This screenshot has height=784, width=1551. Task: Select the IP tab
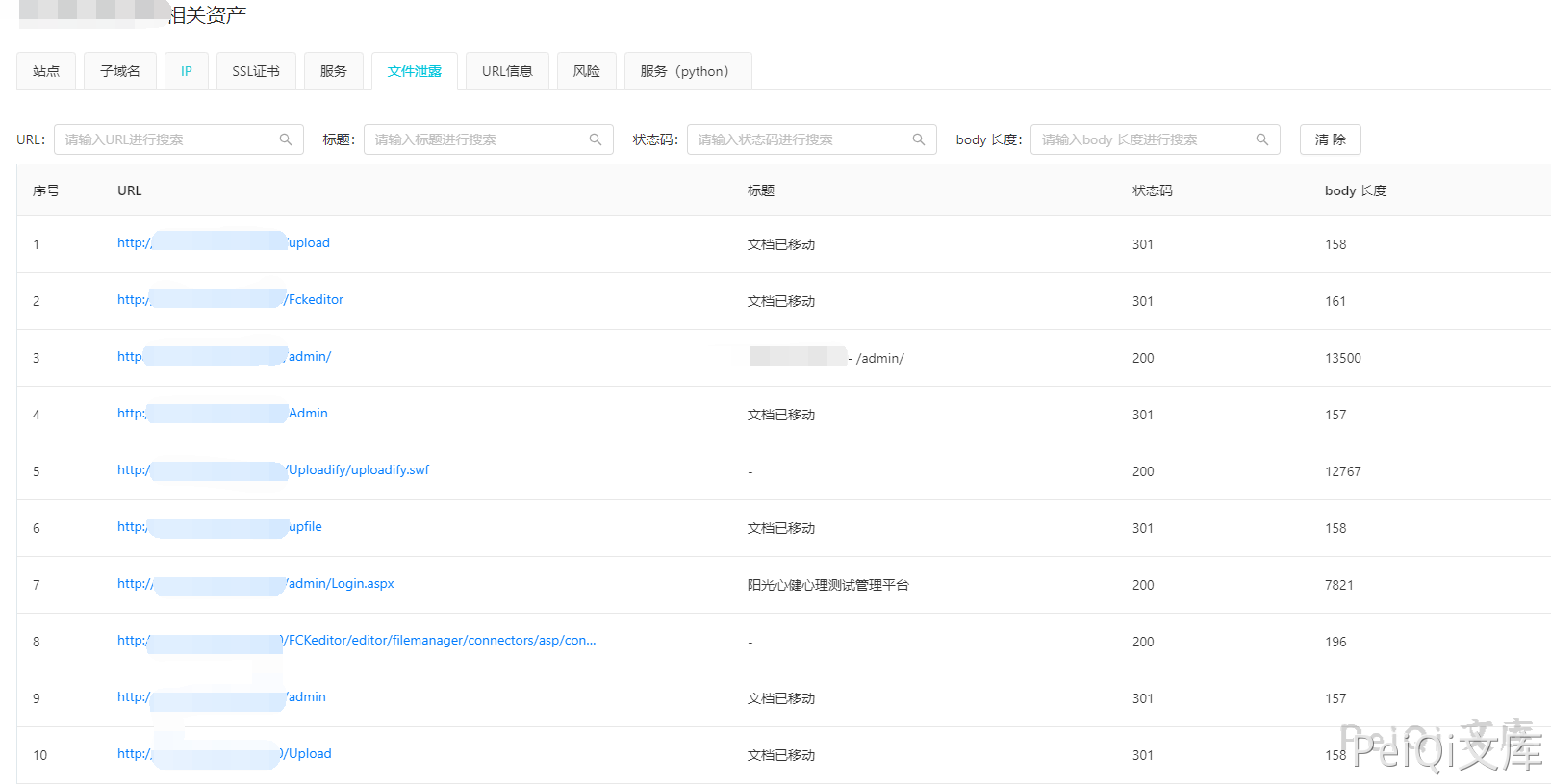pos(187,71)
